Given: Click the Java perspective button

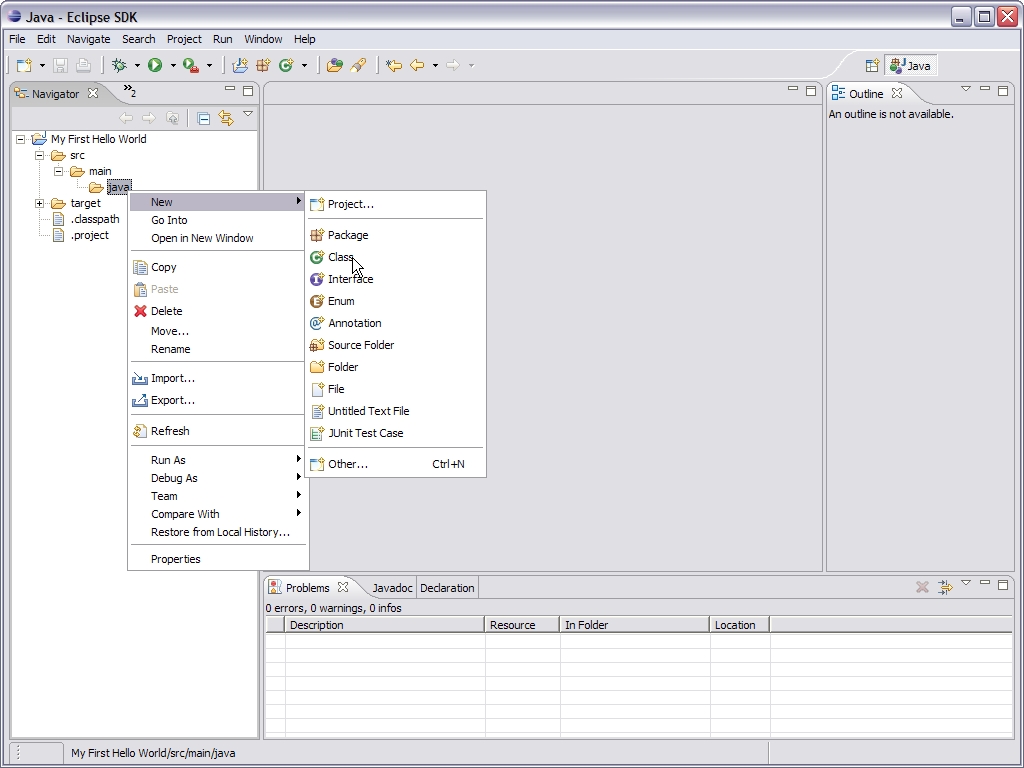Looking at the screenshot, I should pos(910,66).
